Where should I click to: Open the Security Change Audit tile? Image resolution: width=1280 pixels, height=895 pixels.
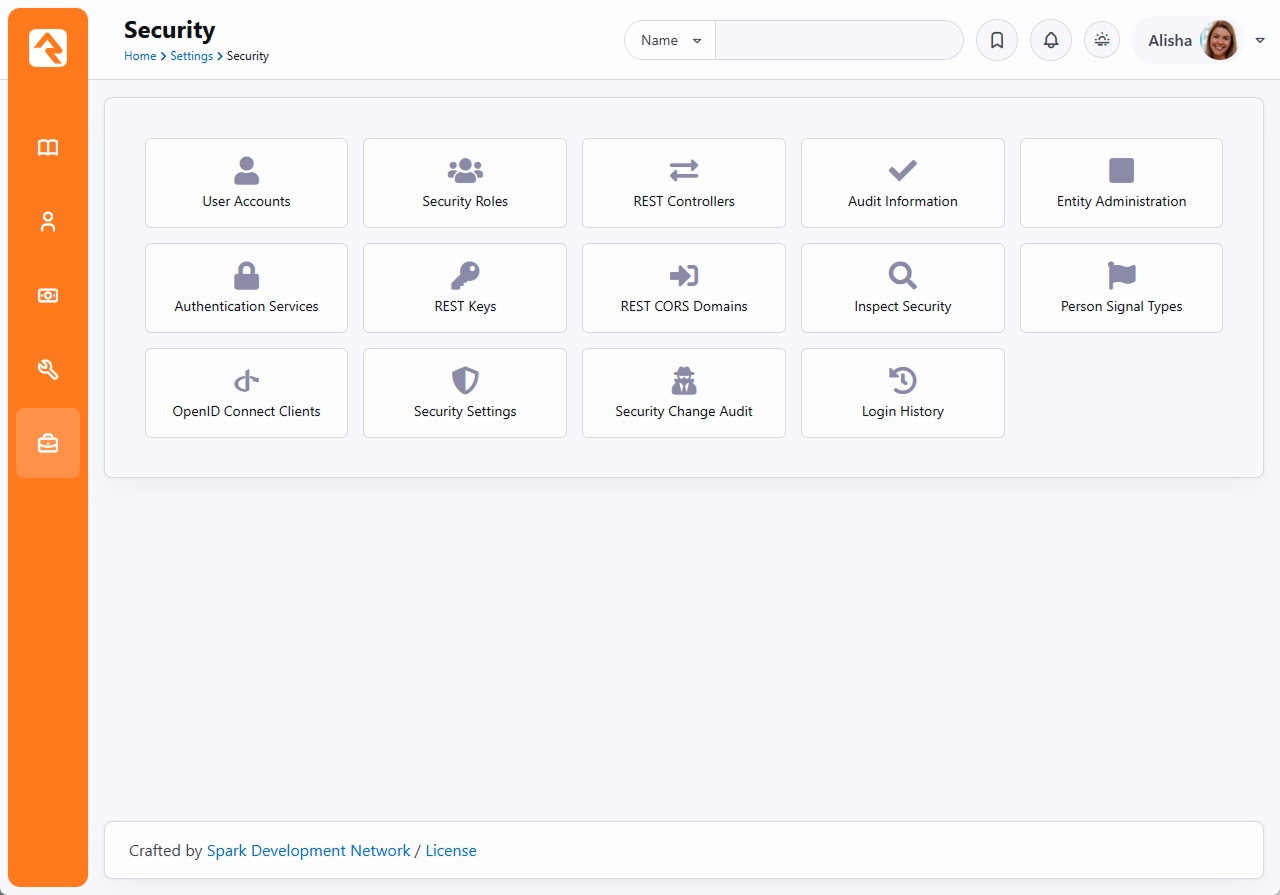point(684,393)
